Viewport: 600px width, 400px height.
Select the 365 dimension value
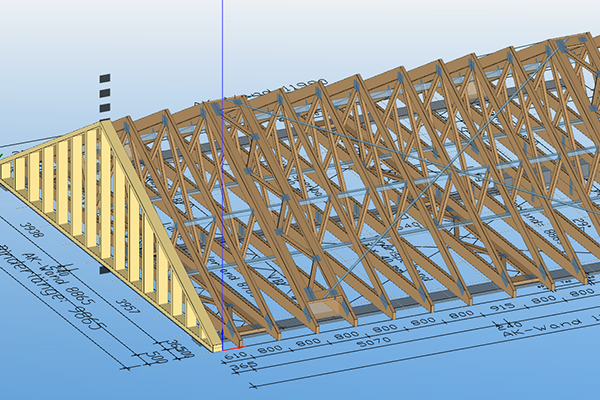click(241, 367)
